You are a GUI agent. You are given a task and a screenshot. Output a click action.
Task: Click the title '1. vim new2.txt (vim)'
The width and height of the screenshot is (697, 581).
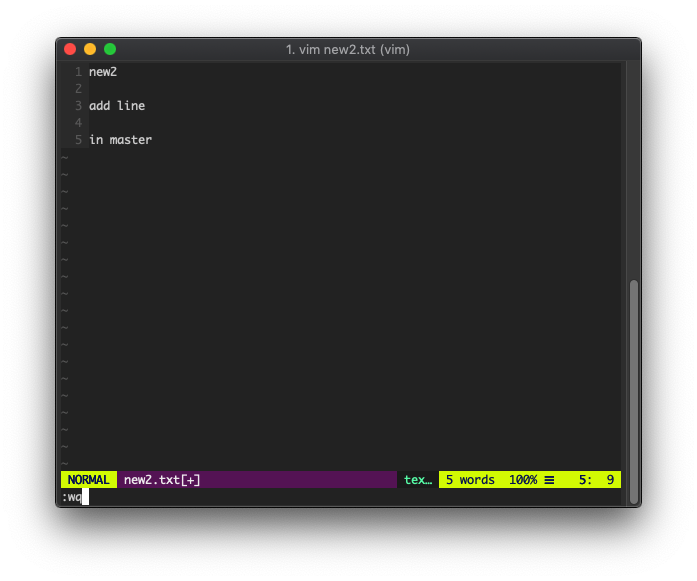point(348,49)
